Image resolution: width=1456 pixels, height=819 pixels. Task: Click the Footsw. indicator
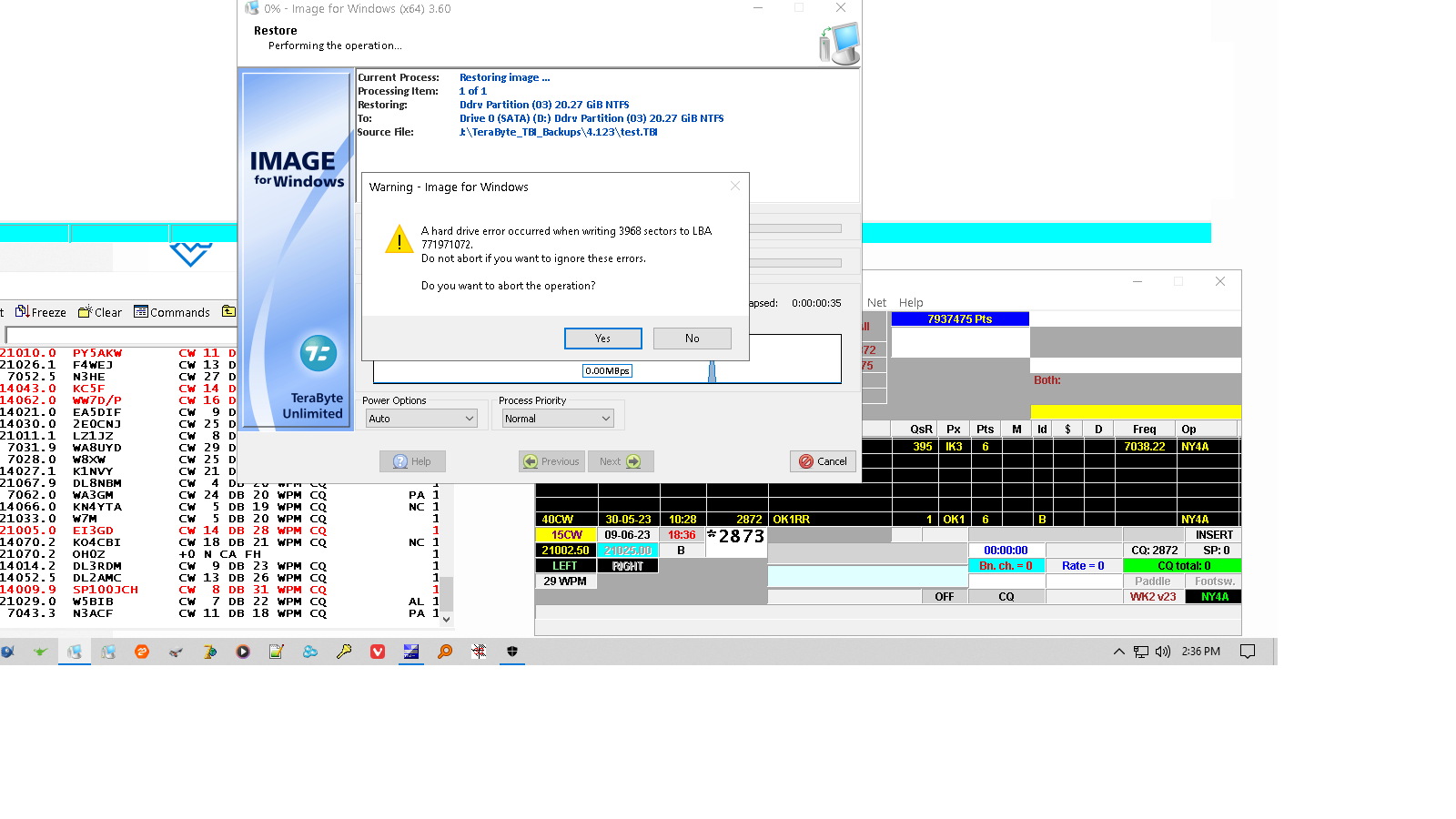[1214, 581]
